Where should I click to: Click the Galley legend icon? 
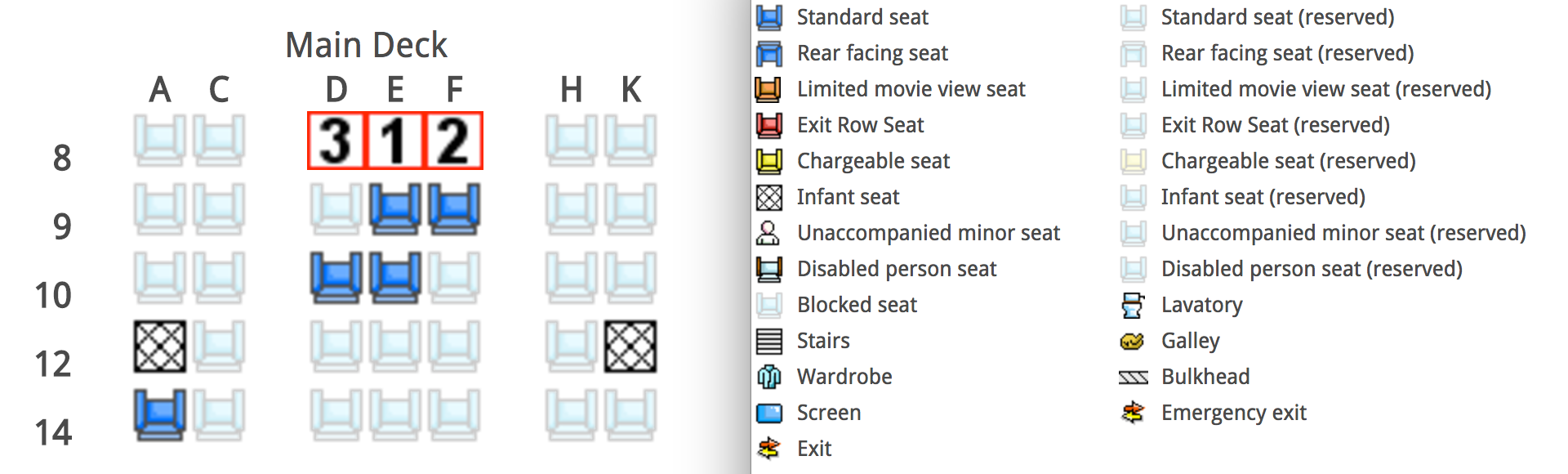[1133, 341]
